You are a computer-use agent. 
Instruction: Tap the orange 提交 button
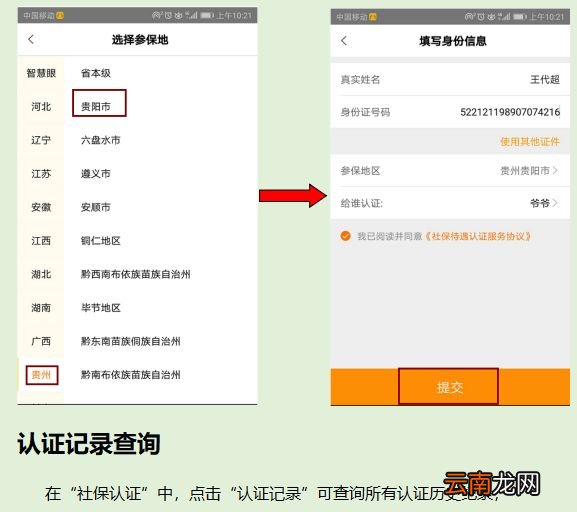pyautogui.click(x=449, y=387)
